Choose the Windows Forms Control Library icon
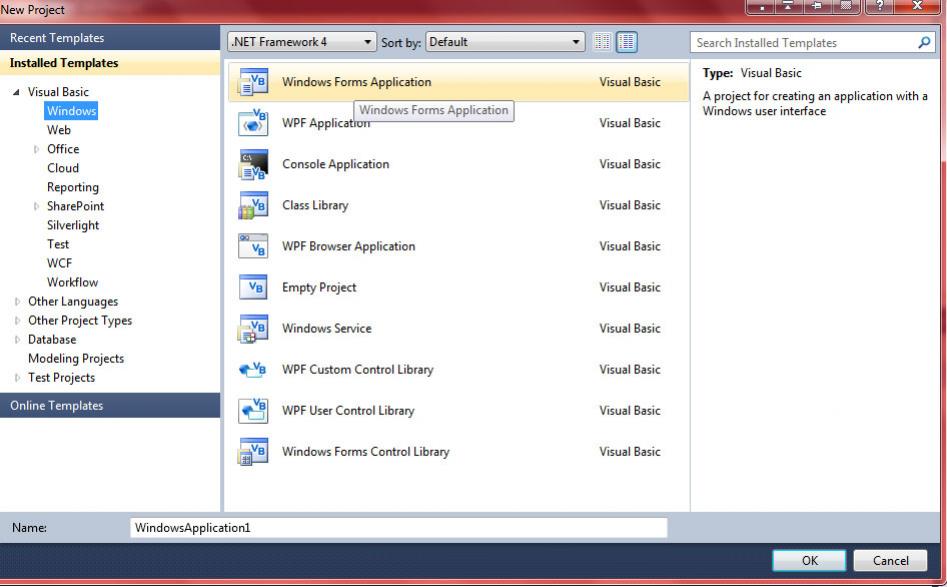Screen dimensions: 947x587 pyautogui.click(x=253, y=452)
